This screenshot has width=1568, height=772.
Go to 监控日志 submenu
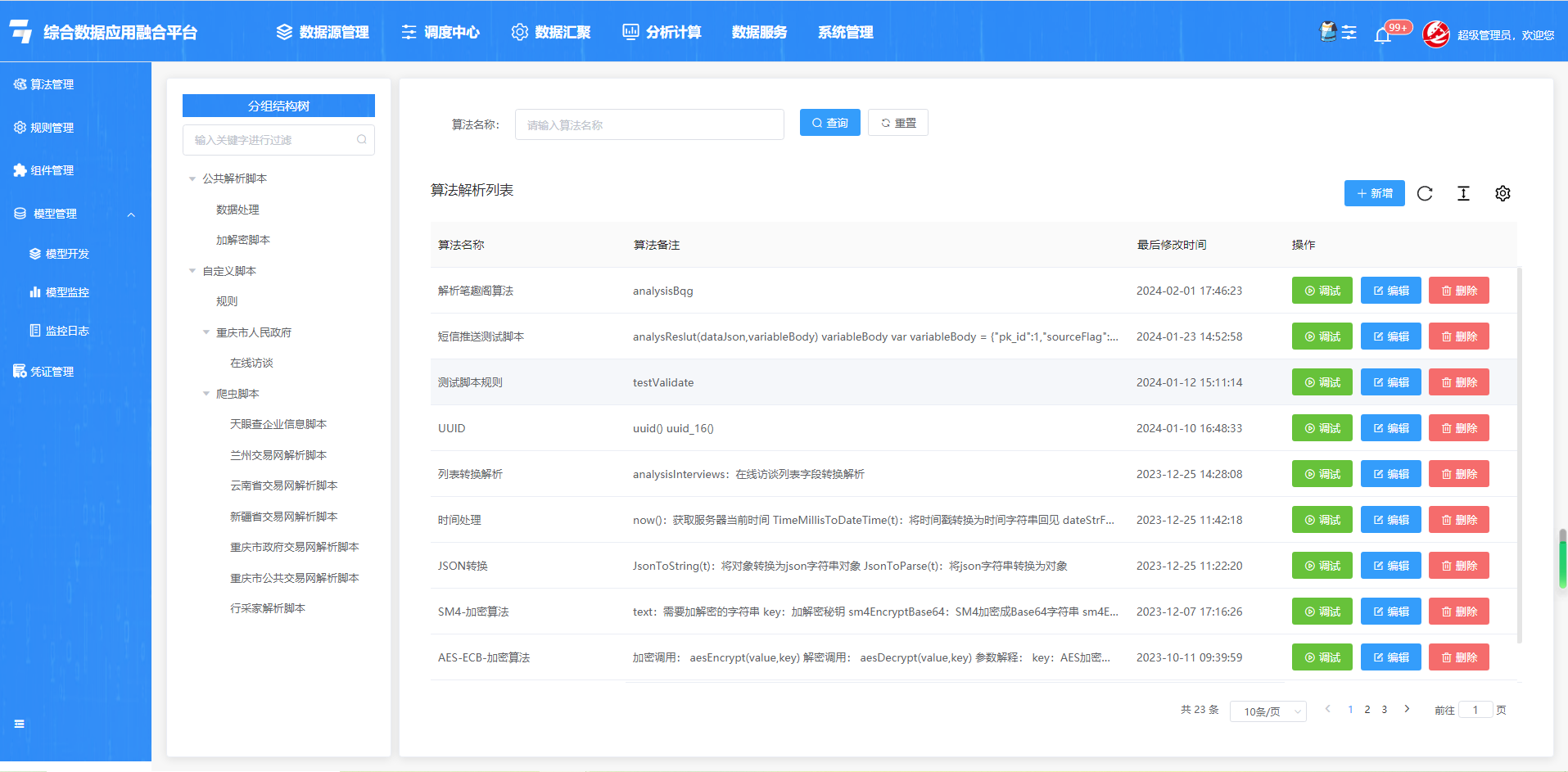59,331
